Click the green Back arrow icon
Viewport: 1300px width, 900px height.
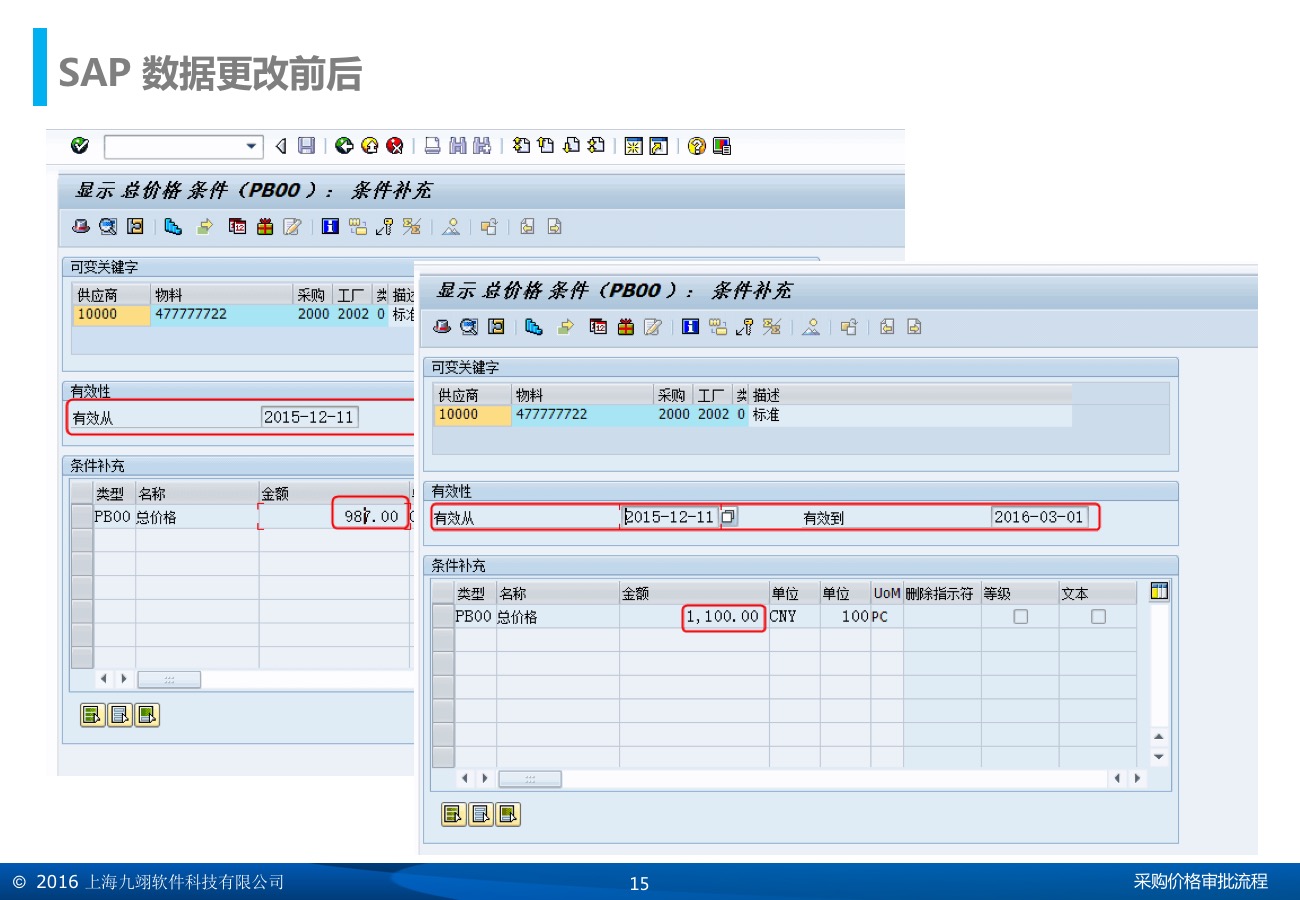point(344,146)
